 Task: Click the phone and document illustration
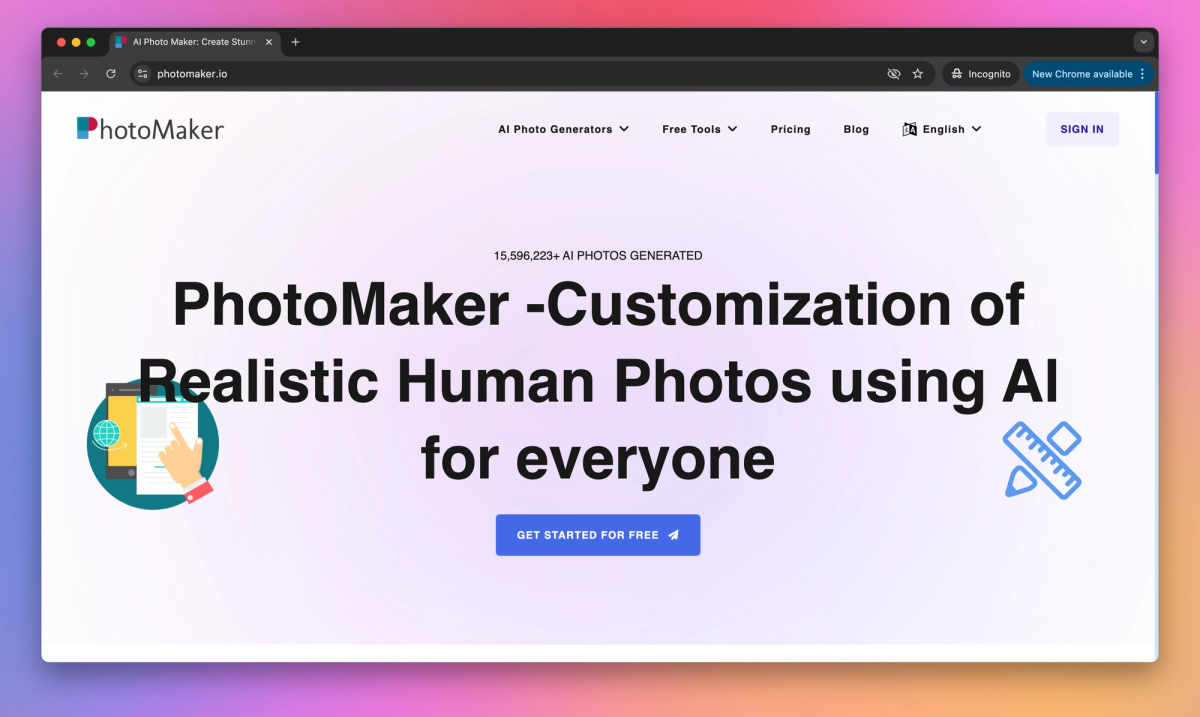[152, 444]
